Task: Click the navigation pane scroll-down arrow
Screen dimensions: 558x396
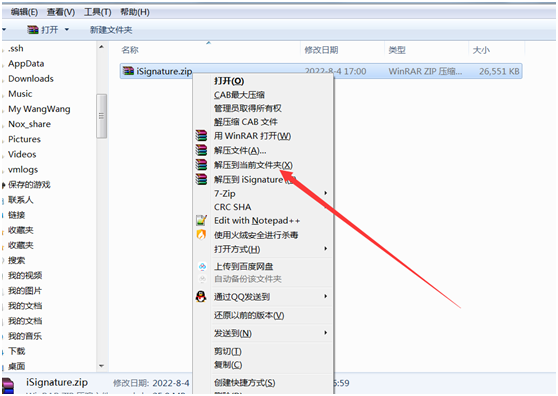Action: (101, 366)
